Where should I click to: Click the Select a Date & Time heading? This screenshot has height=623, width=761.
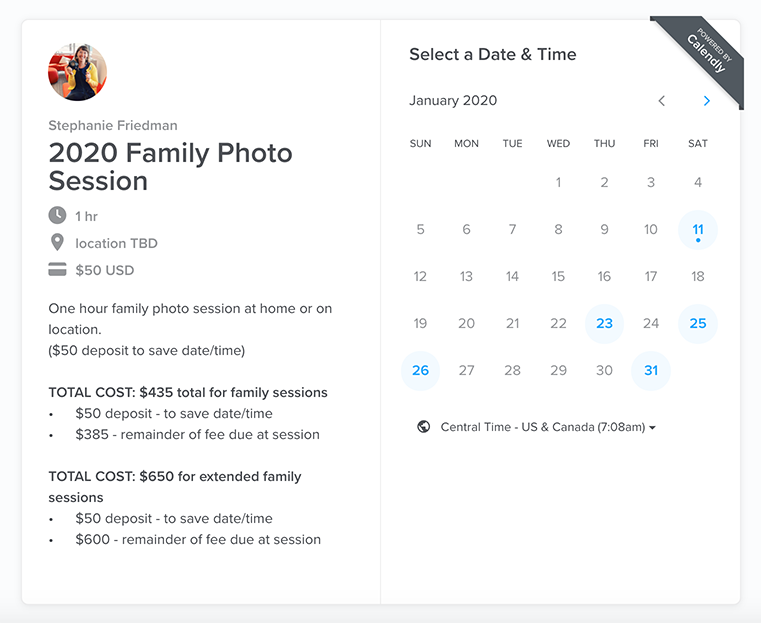492,55
